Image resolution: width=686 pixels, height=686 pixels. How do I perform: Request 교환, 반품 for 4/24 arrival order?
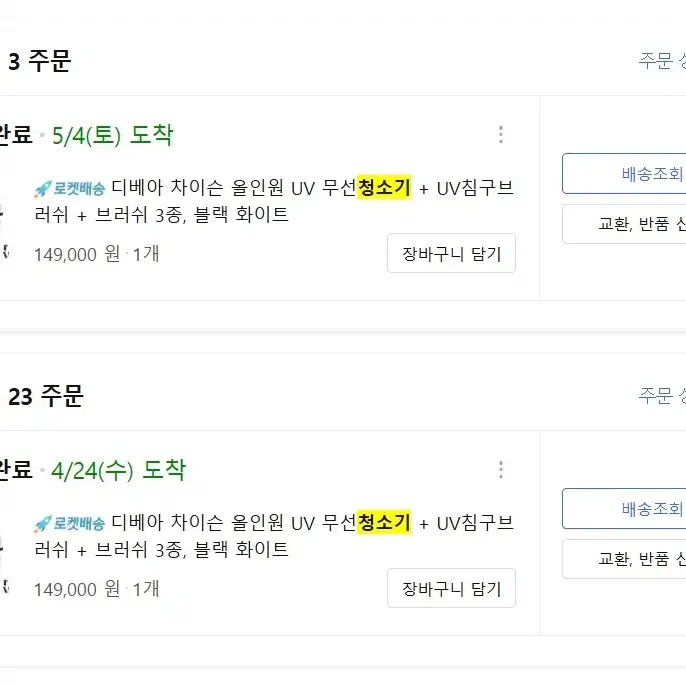pos(624,559)
